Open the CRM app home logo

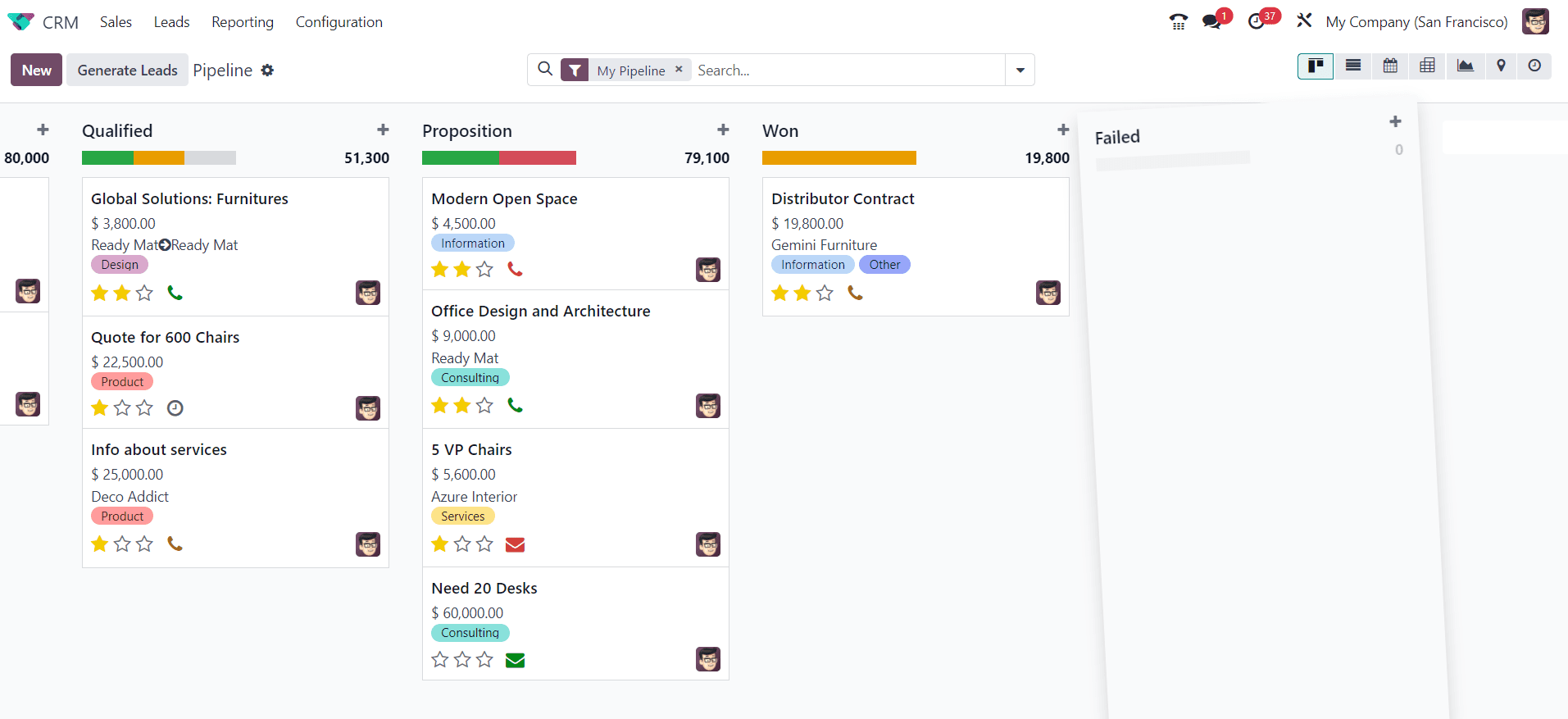(x=21, y=22)
